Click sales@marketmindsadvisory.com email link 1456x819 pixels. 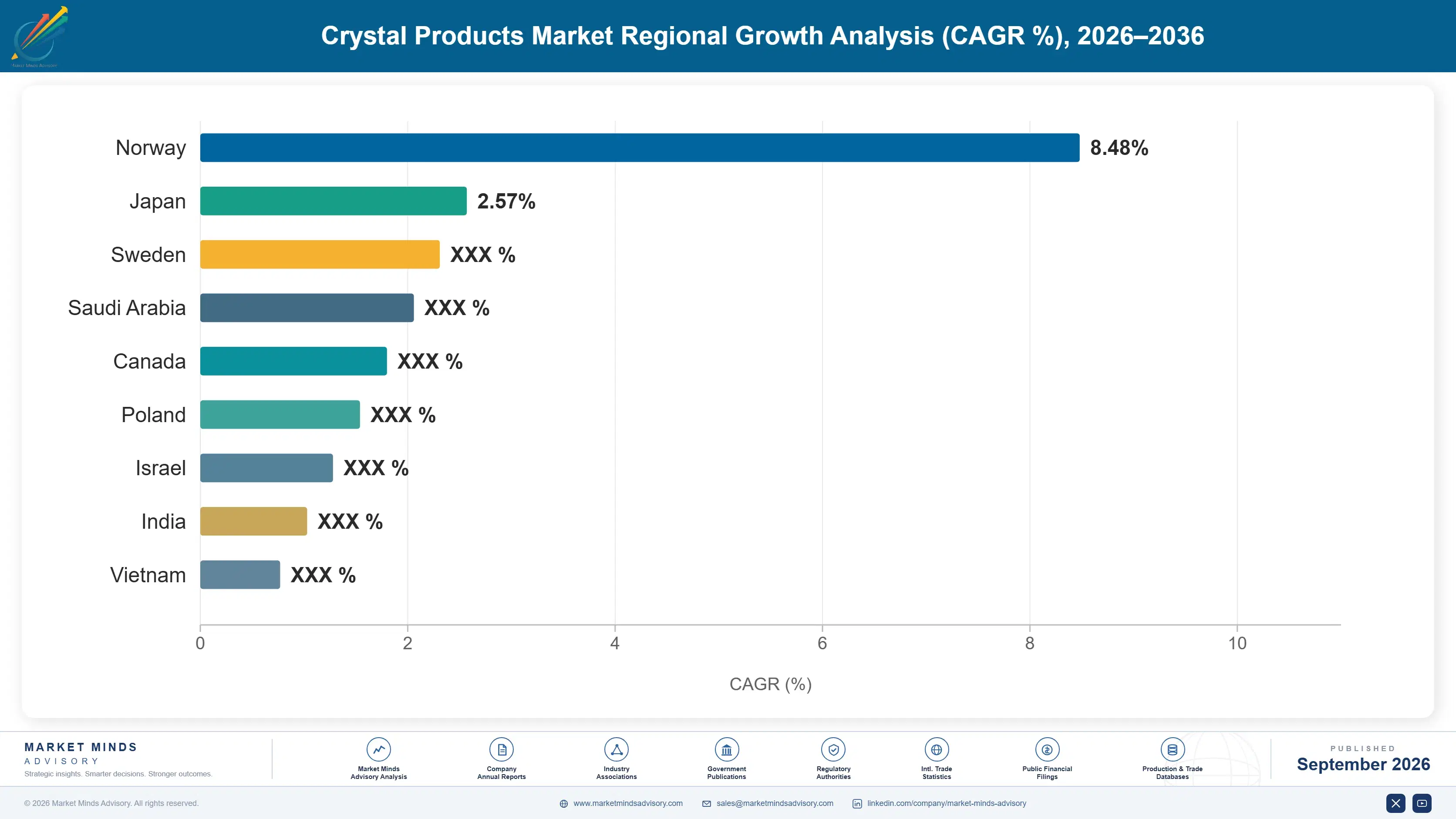tap(775, 803)
